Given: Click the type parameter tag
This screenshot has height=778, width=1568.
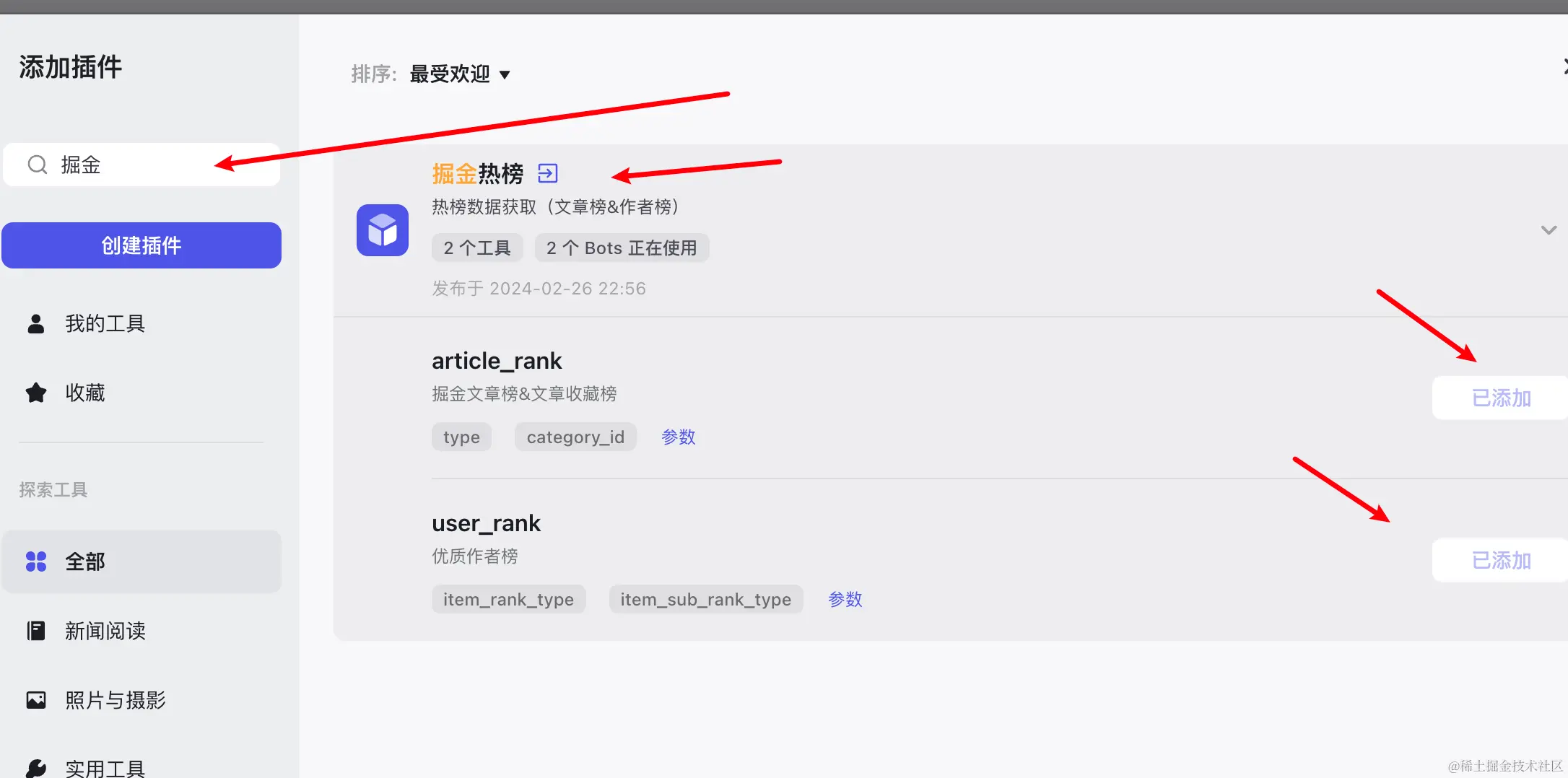Looking at the screenshot, I should click(x=461, y=437).
